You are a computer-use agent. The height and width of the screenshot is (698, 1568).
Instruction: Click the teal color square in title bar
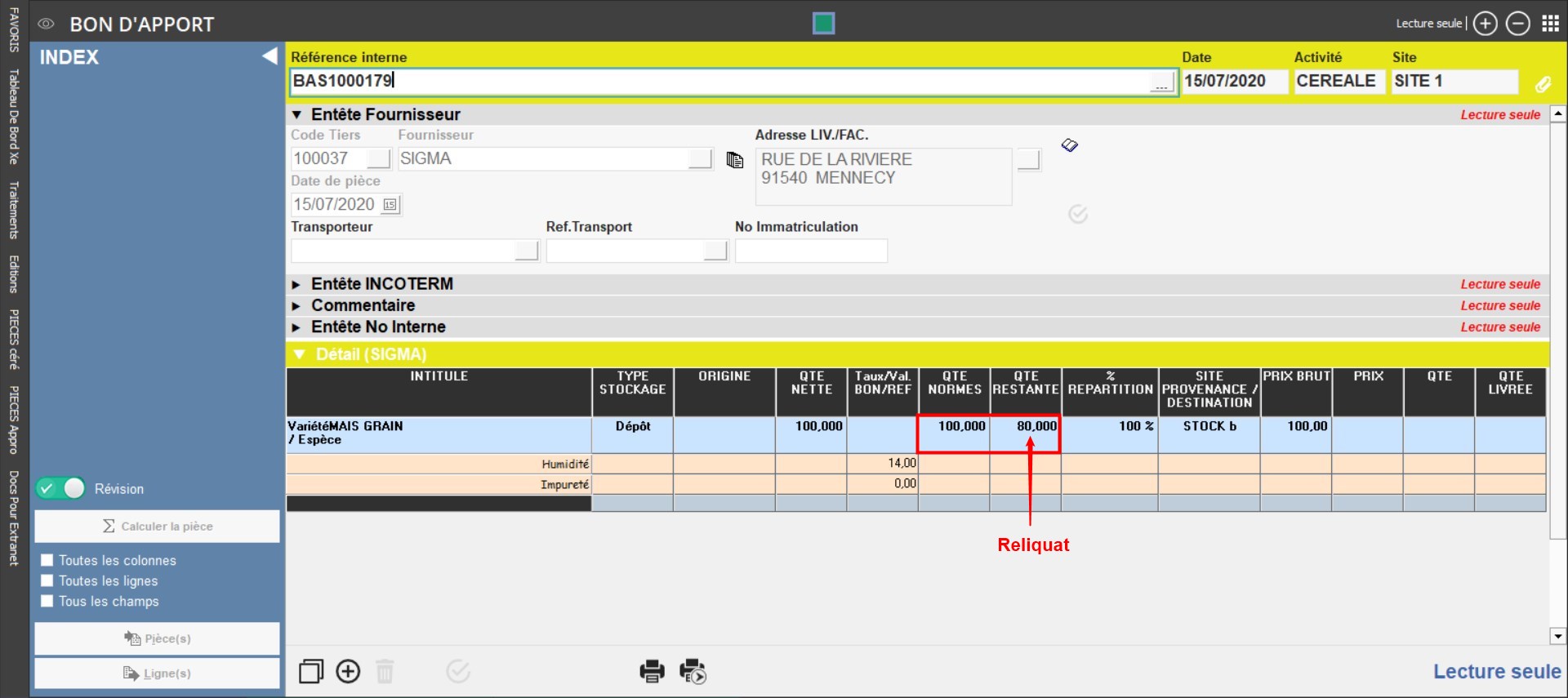click(823, 24)
